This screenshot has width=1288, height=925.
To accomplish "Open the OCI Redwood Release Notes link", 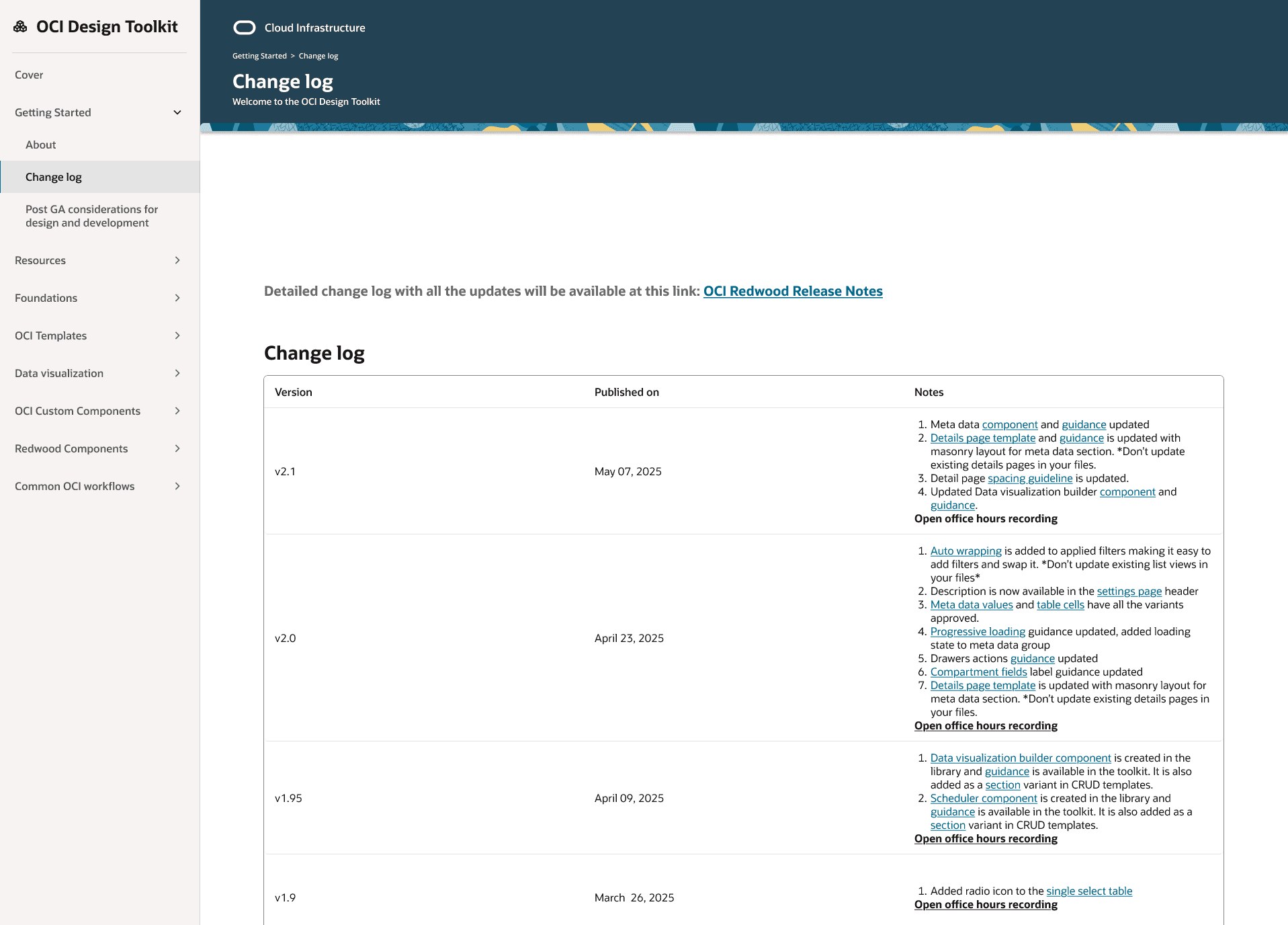I will (793, 291).
